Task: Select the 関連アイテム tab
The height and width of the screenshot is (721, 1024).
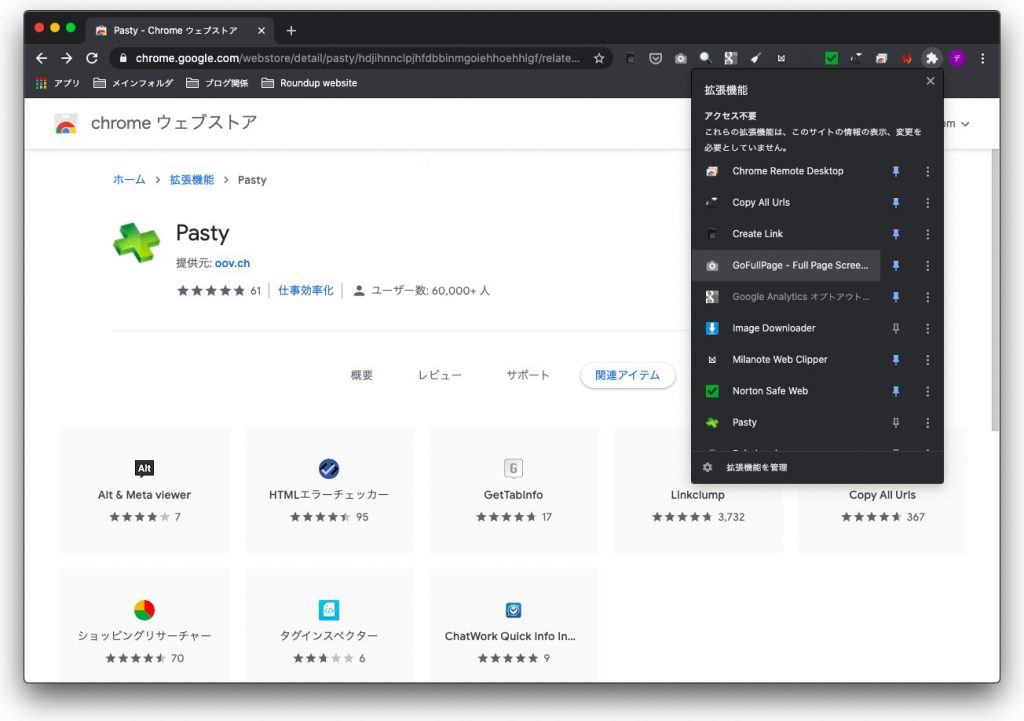Action: [628, 375]
